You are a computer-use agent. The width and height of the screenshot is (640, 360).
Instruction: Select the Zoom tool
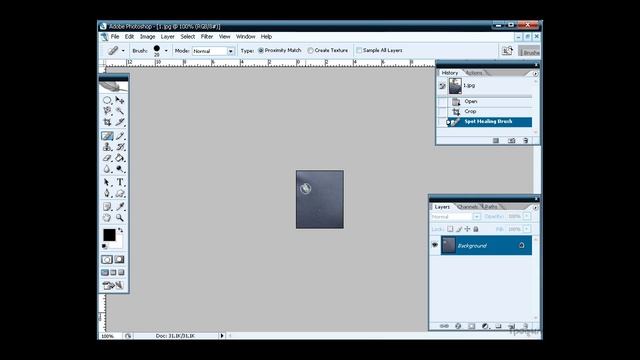120,218
